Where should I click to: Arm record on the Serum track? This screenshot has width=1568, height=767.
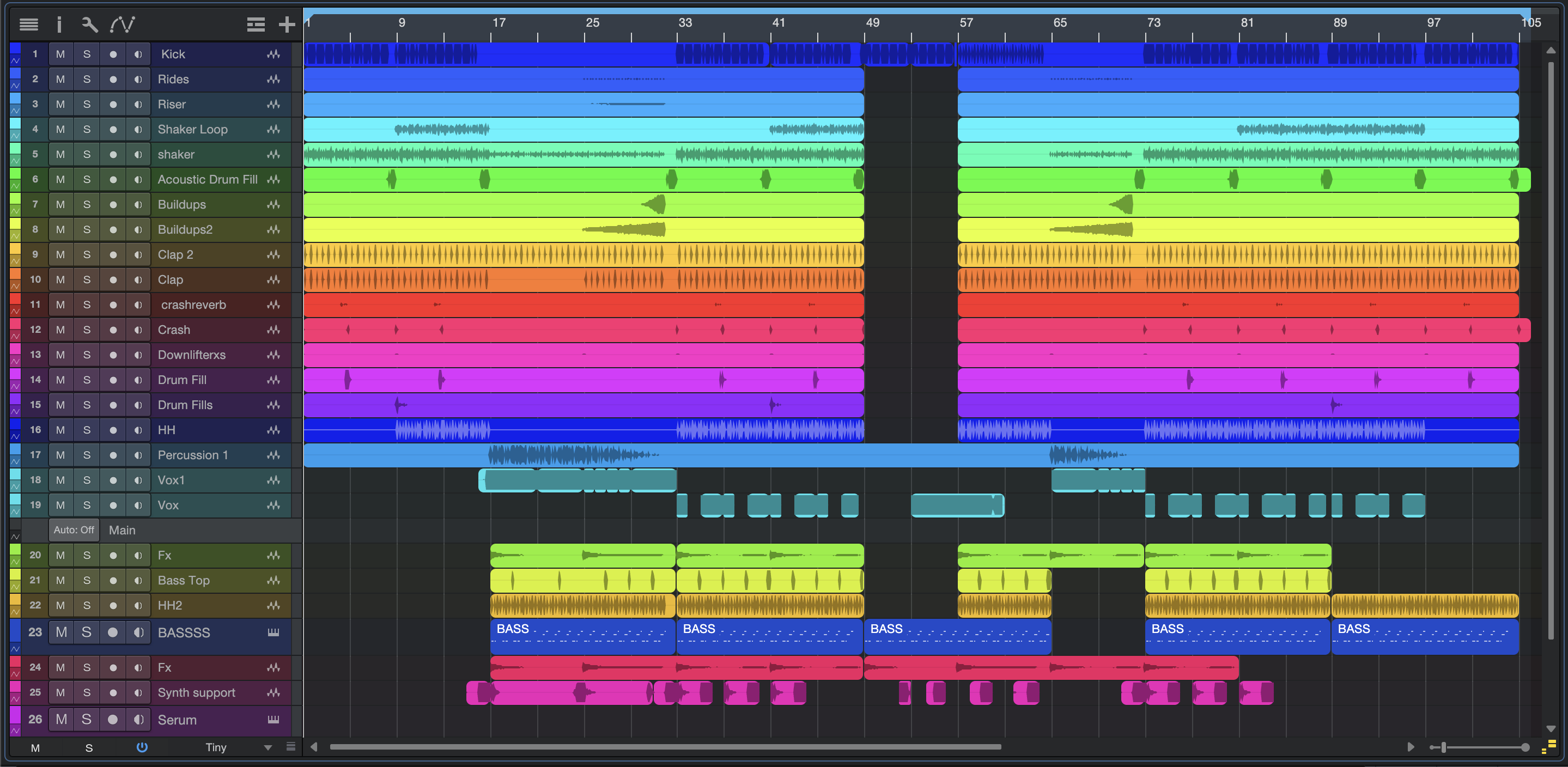(x=113, y=720)
